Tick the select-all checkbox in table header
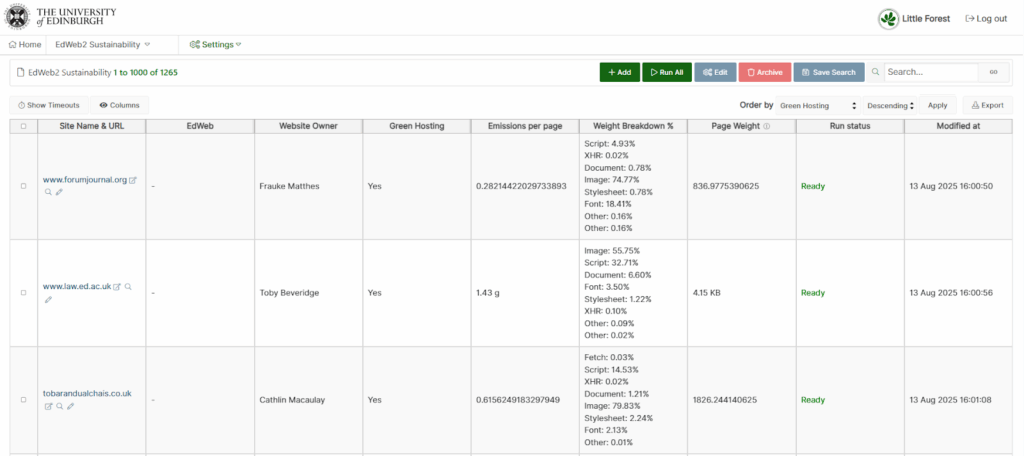This screenshot has width=1024, height=456. pyautogui.click(x=23, y=126)
